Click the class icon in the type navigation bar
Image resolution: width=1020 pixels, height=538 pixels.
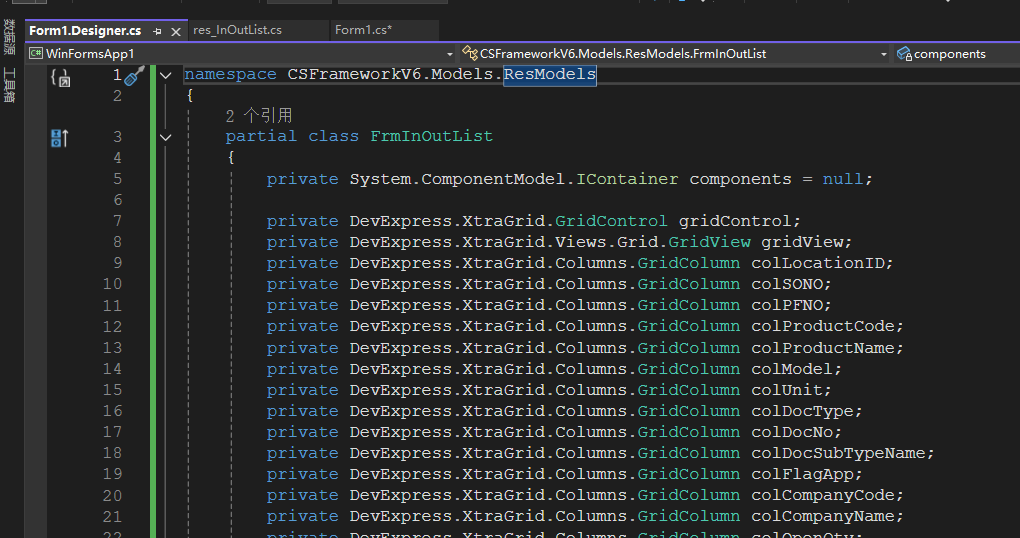click(469, 54)
